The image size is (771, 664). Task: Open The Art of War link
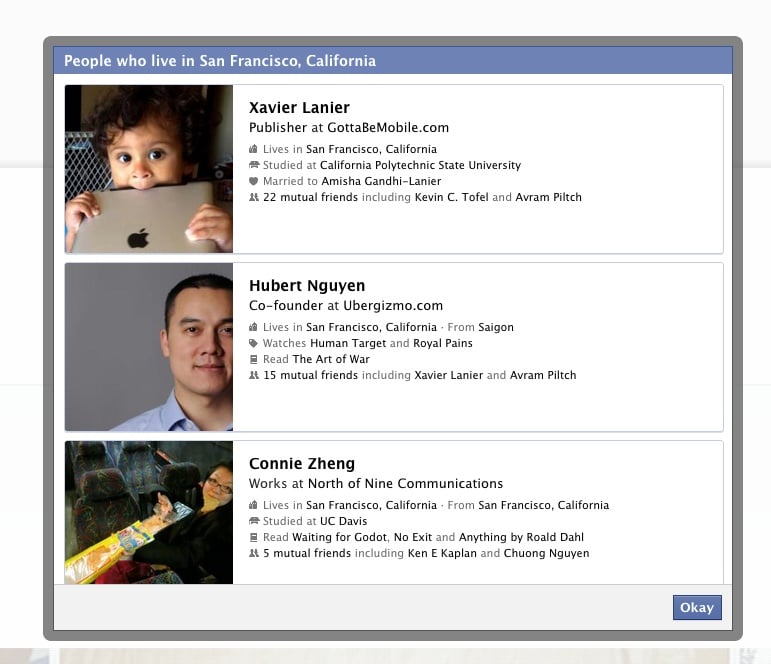(x=330, y=359)
